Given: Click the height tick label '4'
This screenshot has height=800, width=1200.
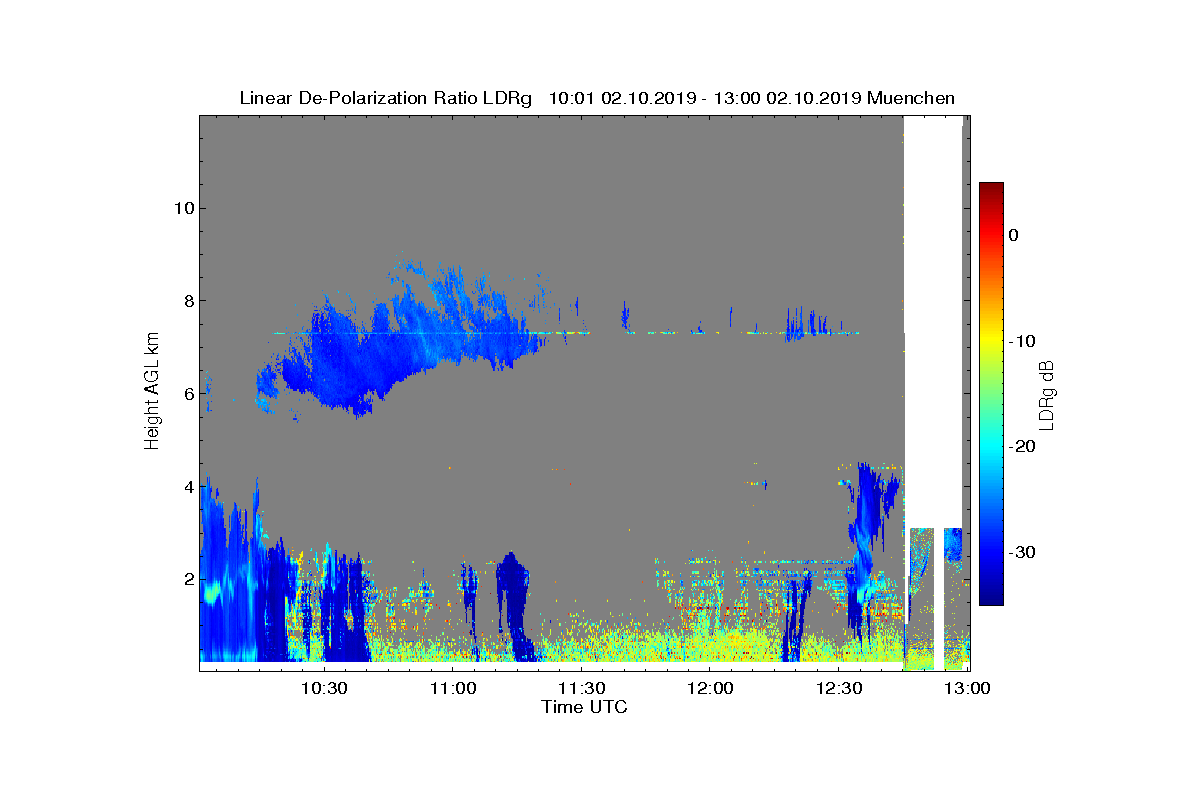Looking at the screenshot, I should [x=187, y=486].
